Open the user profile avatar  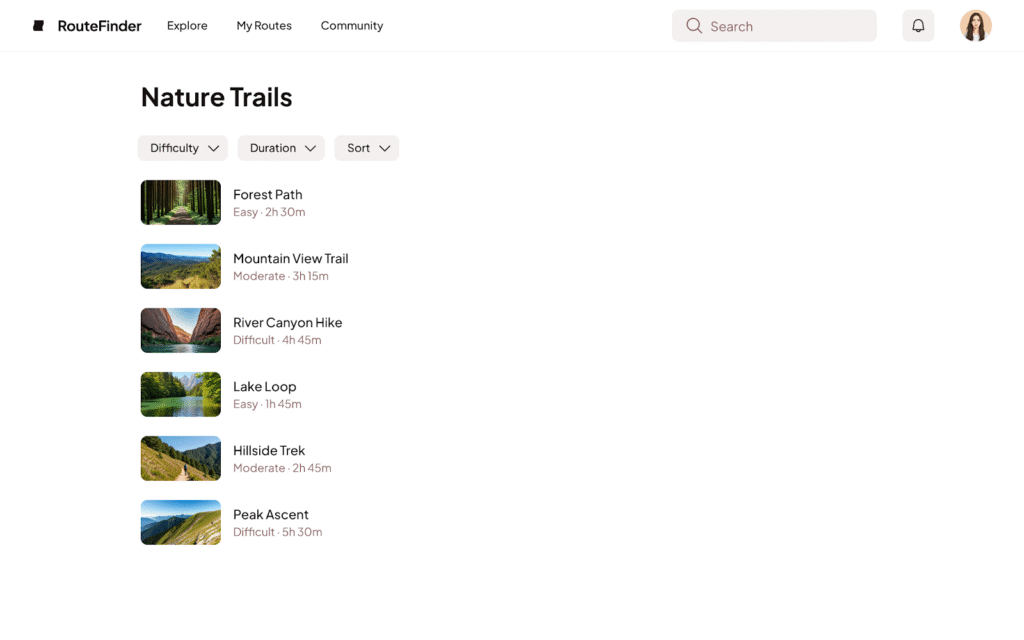click(975, 26)
